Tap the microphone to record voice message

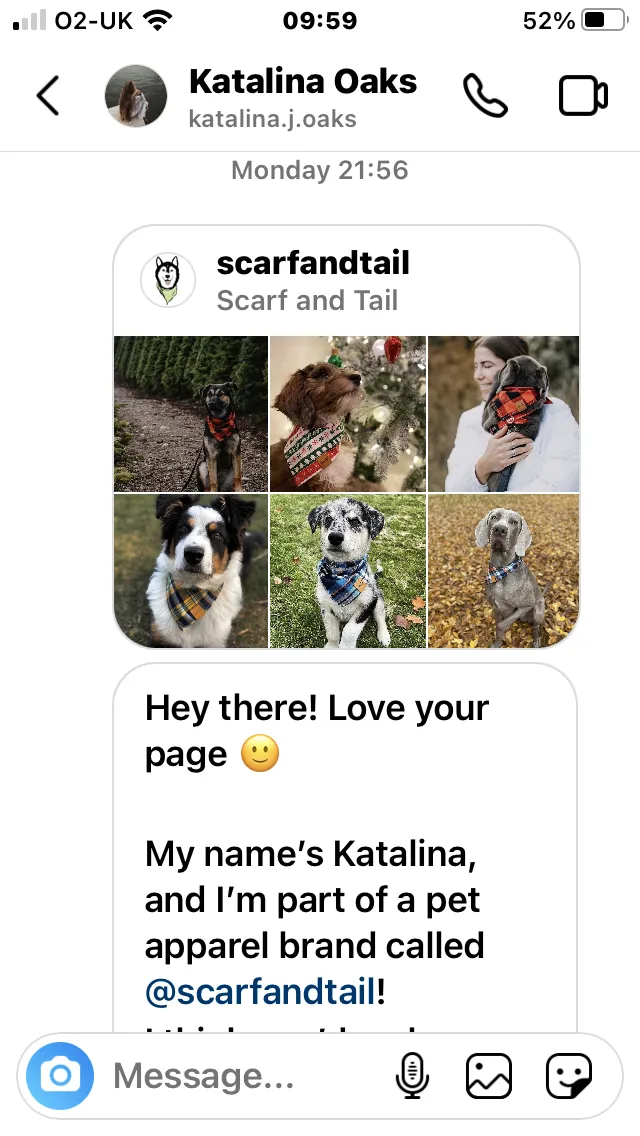[x=412, y=1076]
